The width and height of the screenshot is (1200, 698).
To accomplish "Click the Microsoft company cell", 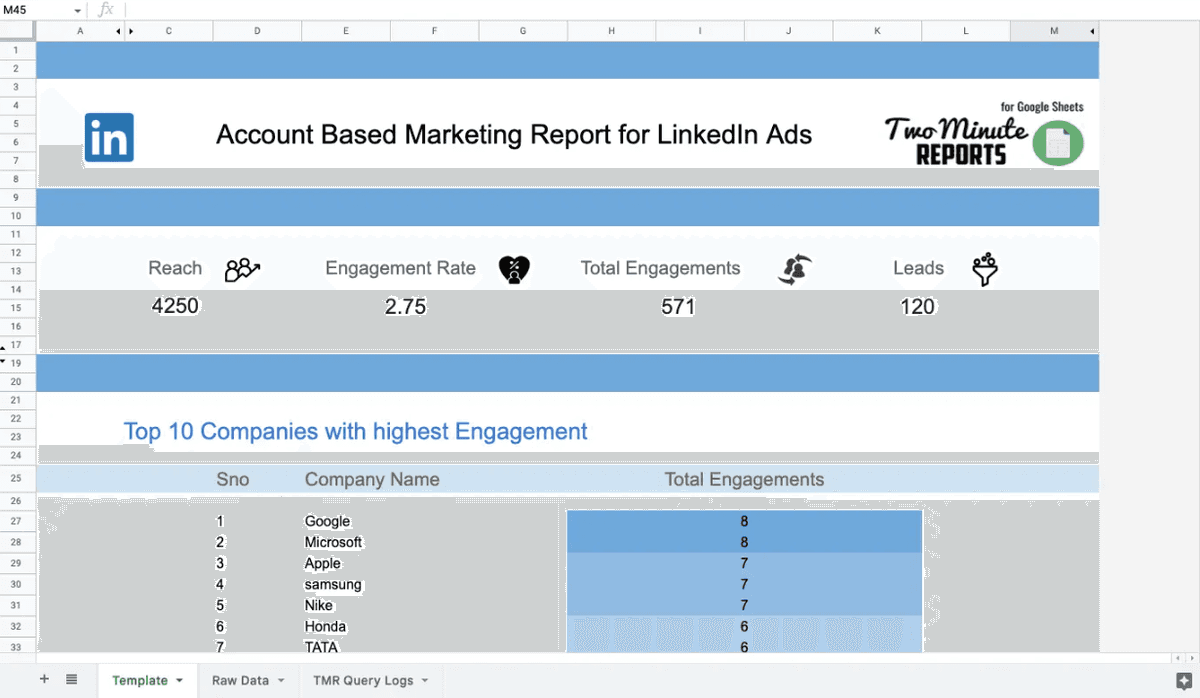I will click(x=333, y=542).
